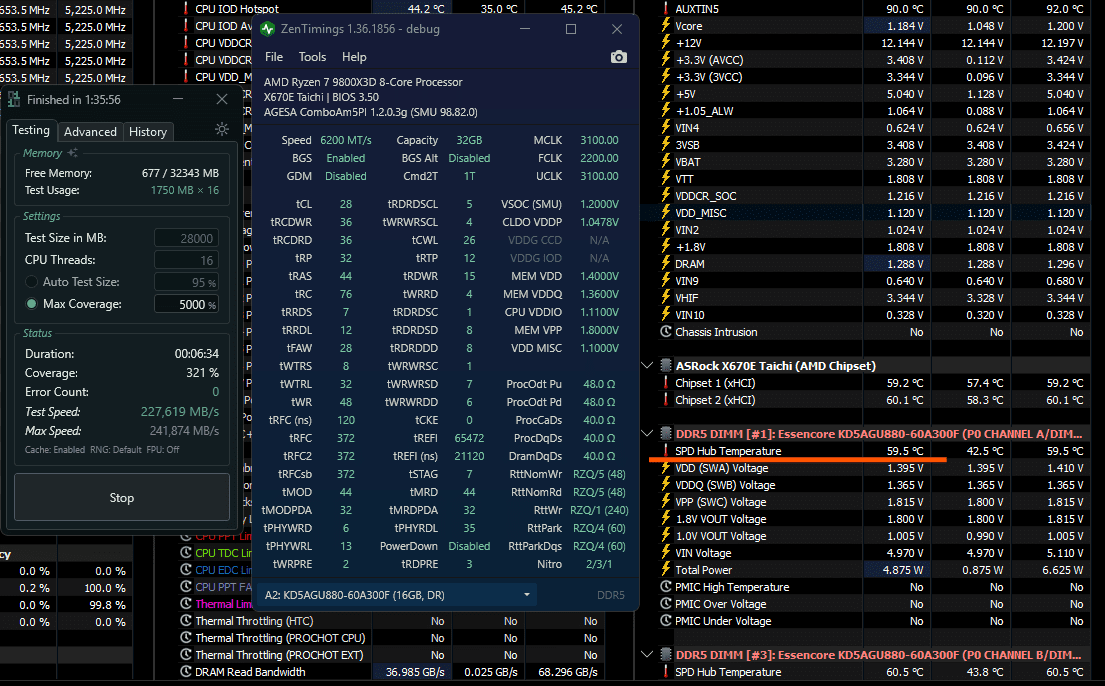1105x686 pixels.
Task: Click the Speed 6200 MT/s value in ZenTimings
Action: tap(345, 140)
